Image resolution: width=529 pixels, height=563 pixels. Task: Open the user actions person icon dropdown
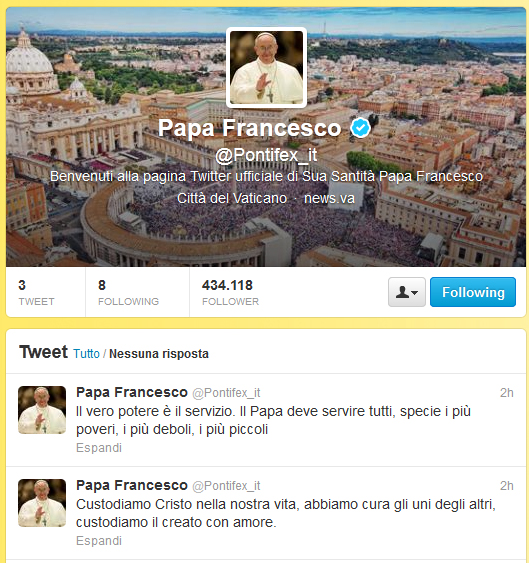407,292
